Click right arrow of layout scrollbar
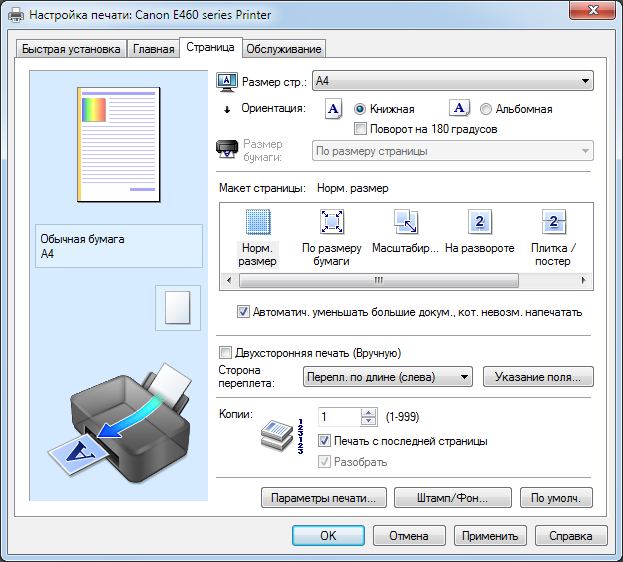623x562 pixels. (x=583, y=280)
